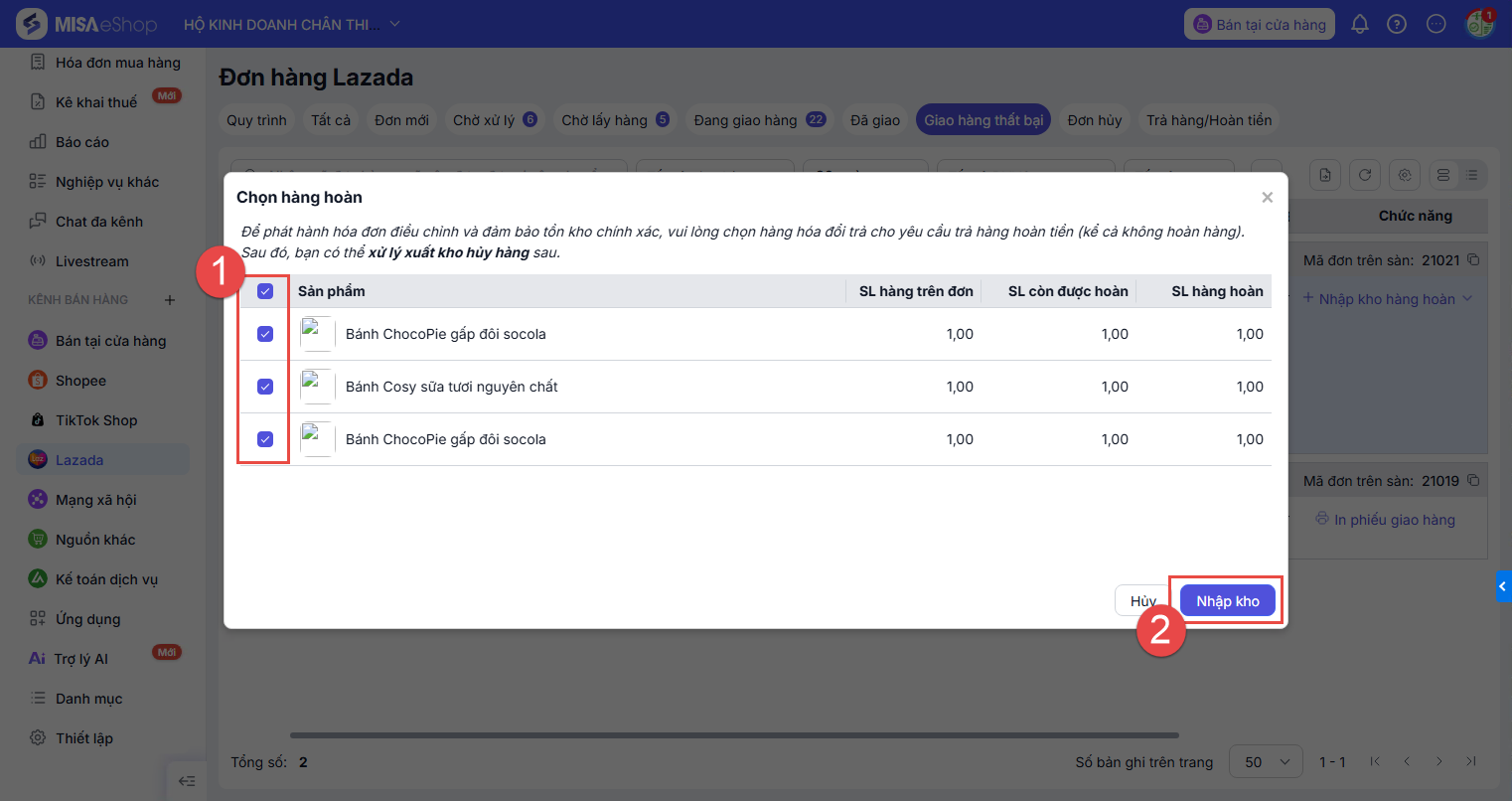Click the plus icon beside Kênh bán hàng
Image resolution: width=1512 pixels, height=801 pixels.
170,300
